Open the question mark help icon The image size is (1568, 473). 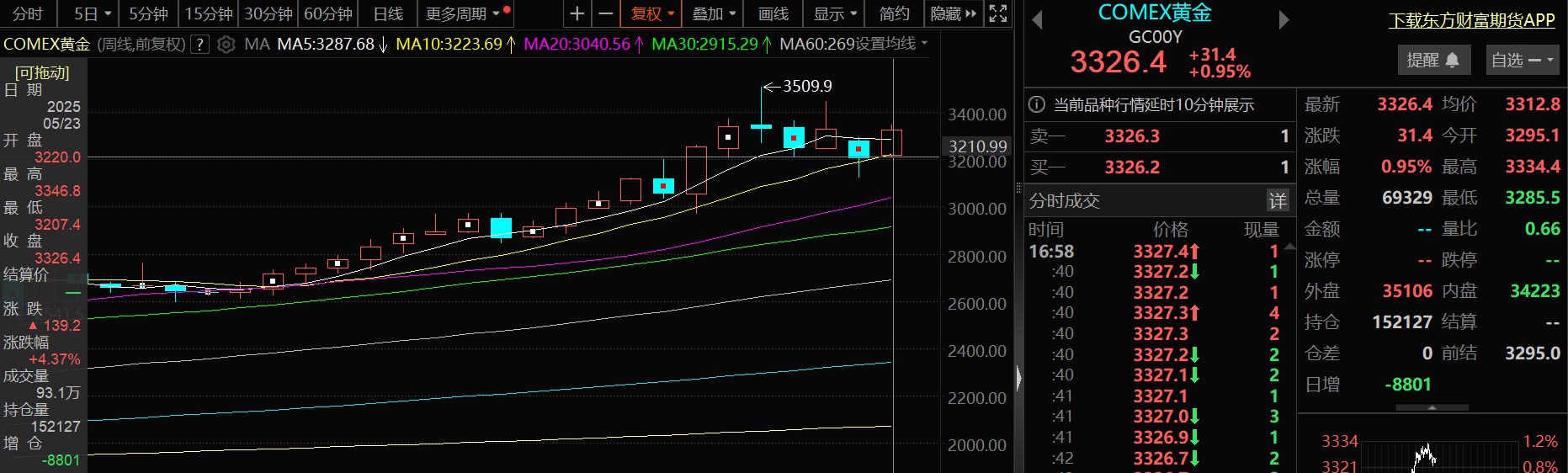coord(199,45)
